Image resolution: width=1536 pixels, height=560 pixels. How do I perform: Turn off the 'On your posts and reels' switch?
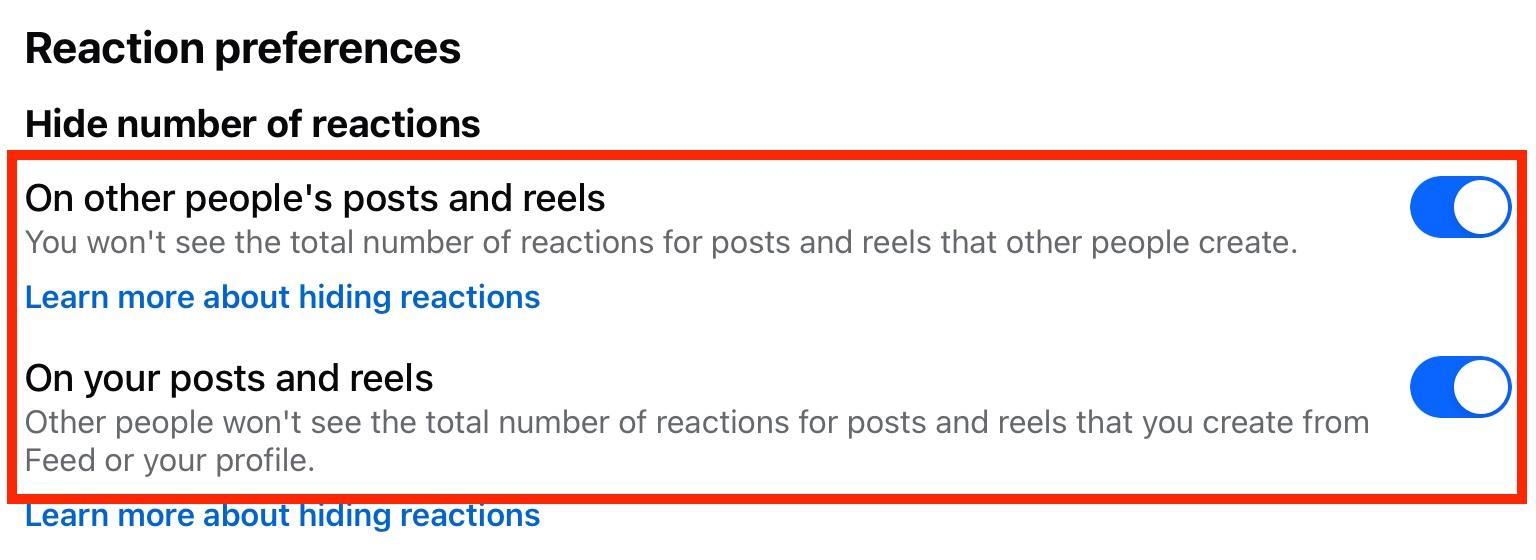point(1459,387)
